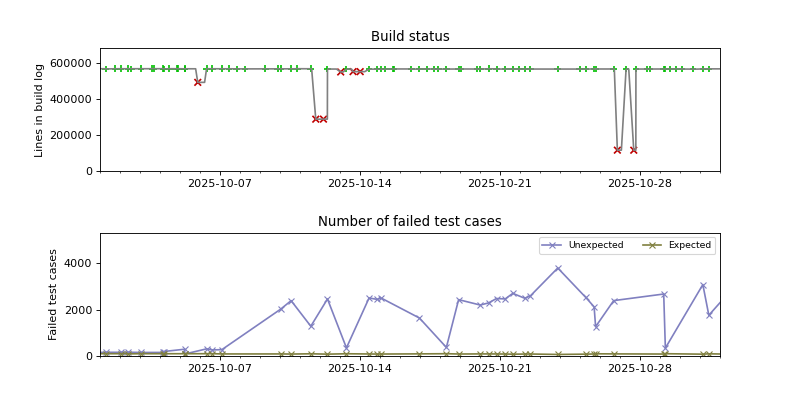Click leftmost red X marker near 120000
800x400 pixels.
pyautogui.click(x=617, y=150)
